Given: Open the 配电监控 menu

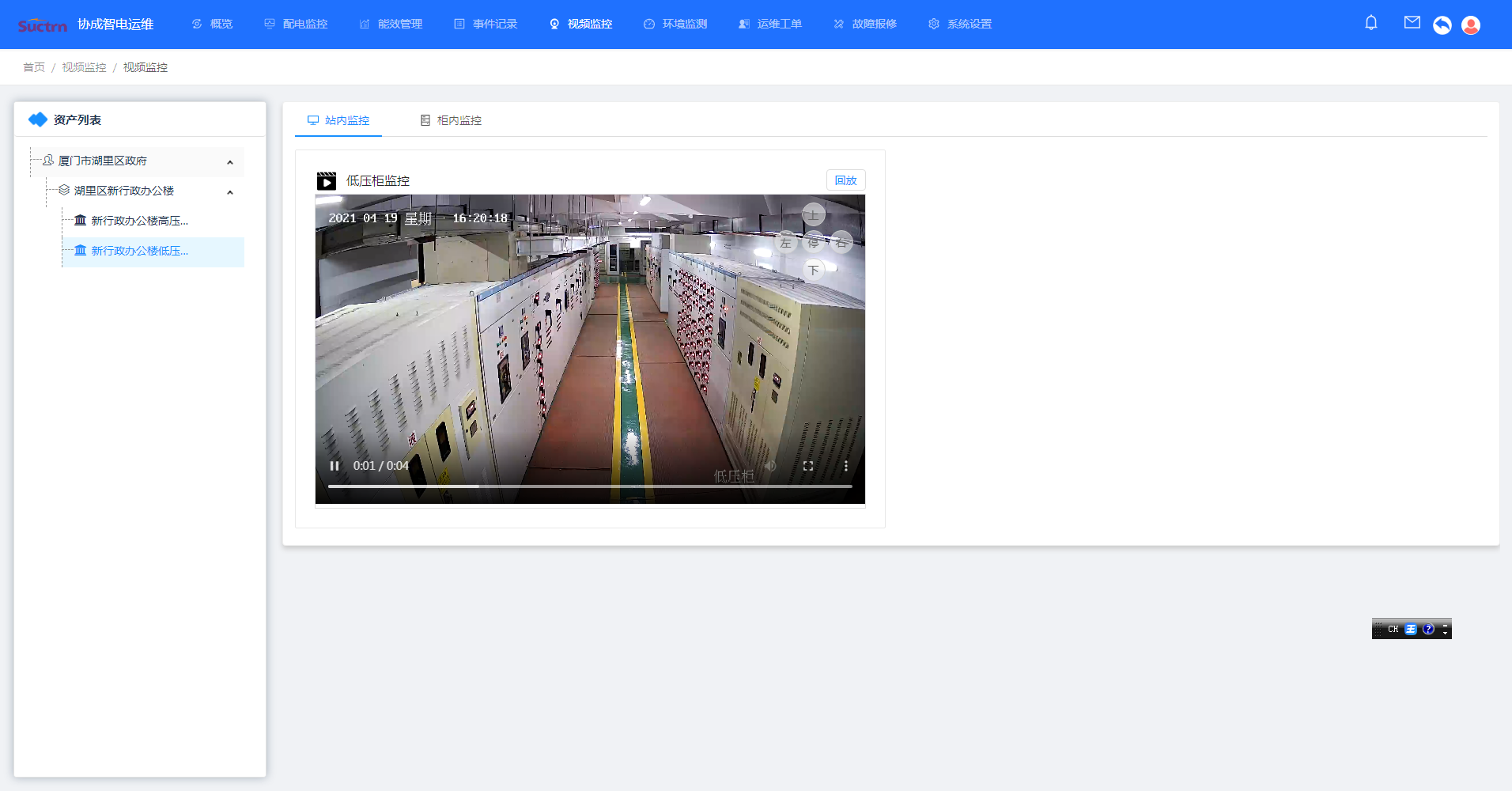Looking at the screenshot, I should pos(296,25).
